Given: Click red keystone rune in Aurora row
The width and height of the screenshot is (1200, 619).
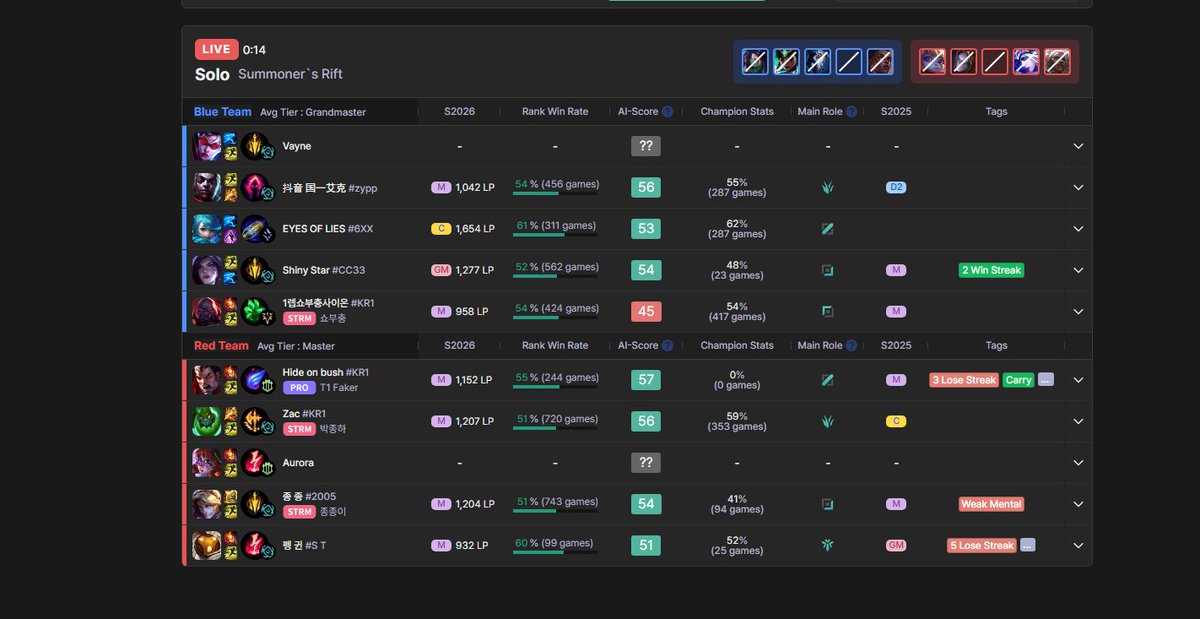Looking at the screenshot, I should (x=254, y=462).
